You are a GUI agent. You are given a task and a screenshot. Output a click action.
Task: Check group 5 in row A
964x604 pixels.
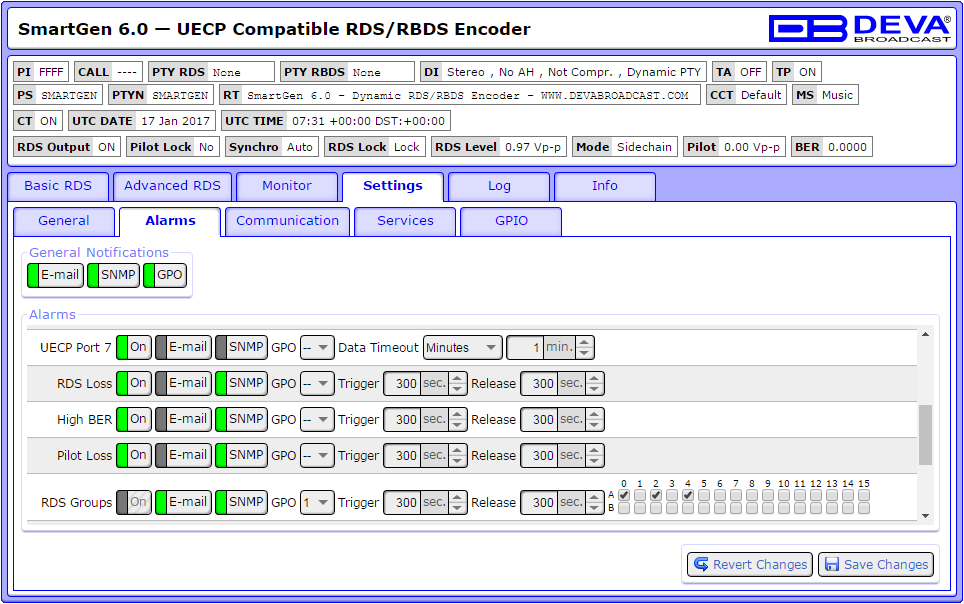point(704,495)
